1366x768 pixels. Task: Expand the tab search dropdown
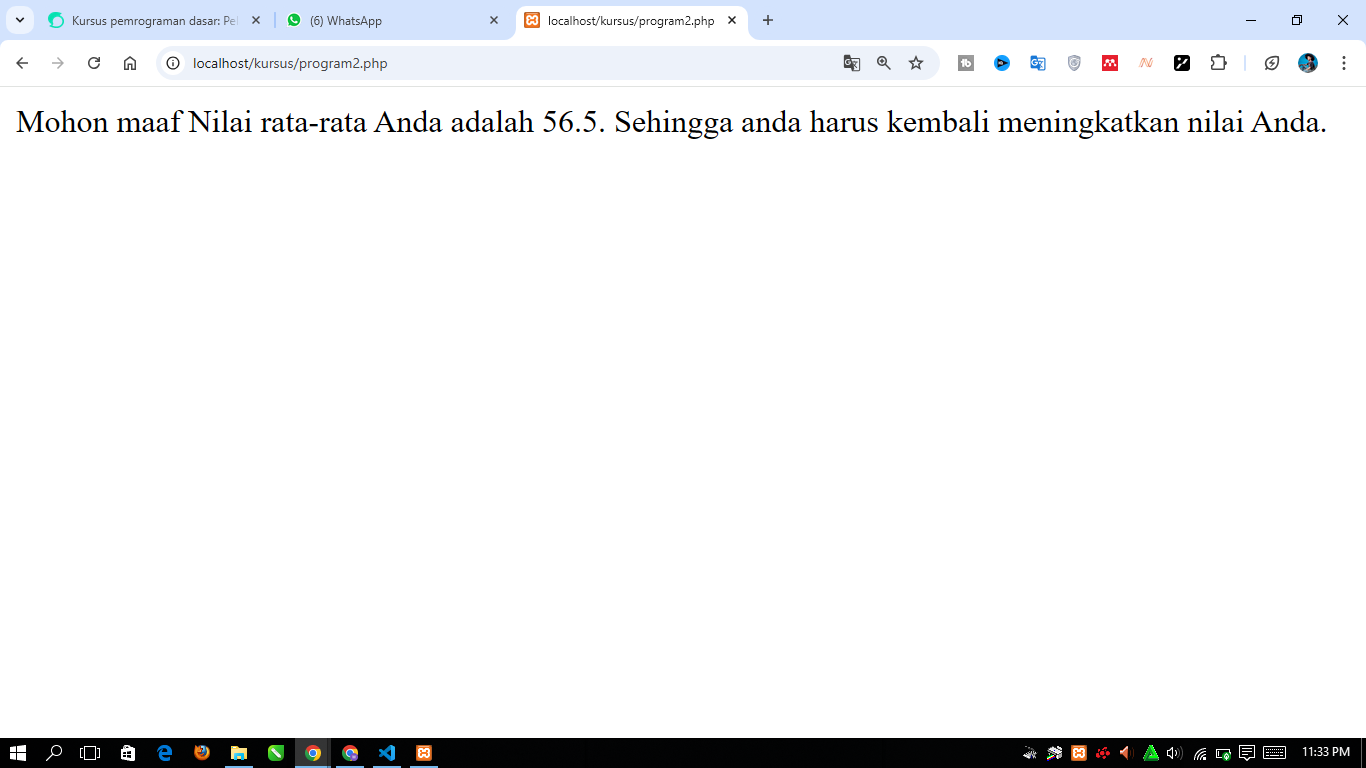pos(19,20)
